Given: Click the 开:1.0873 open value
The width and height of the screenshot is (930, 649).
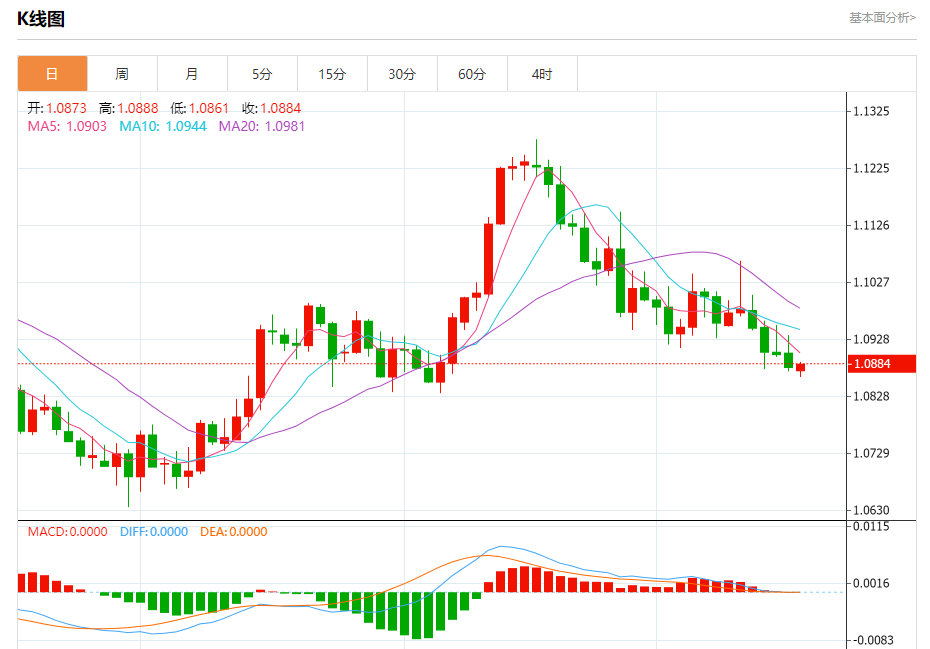Looking at the screenshot, I should click(57, 108).
